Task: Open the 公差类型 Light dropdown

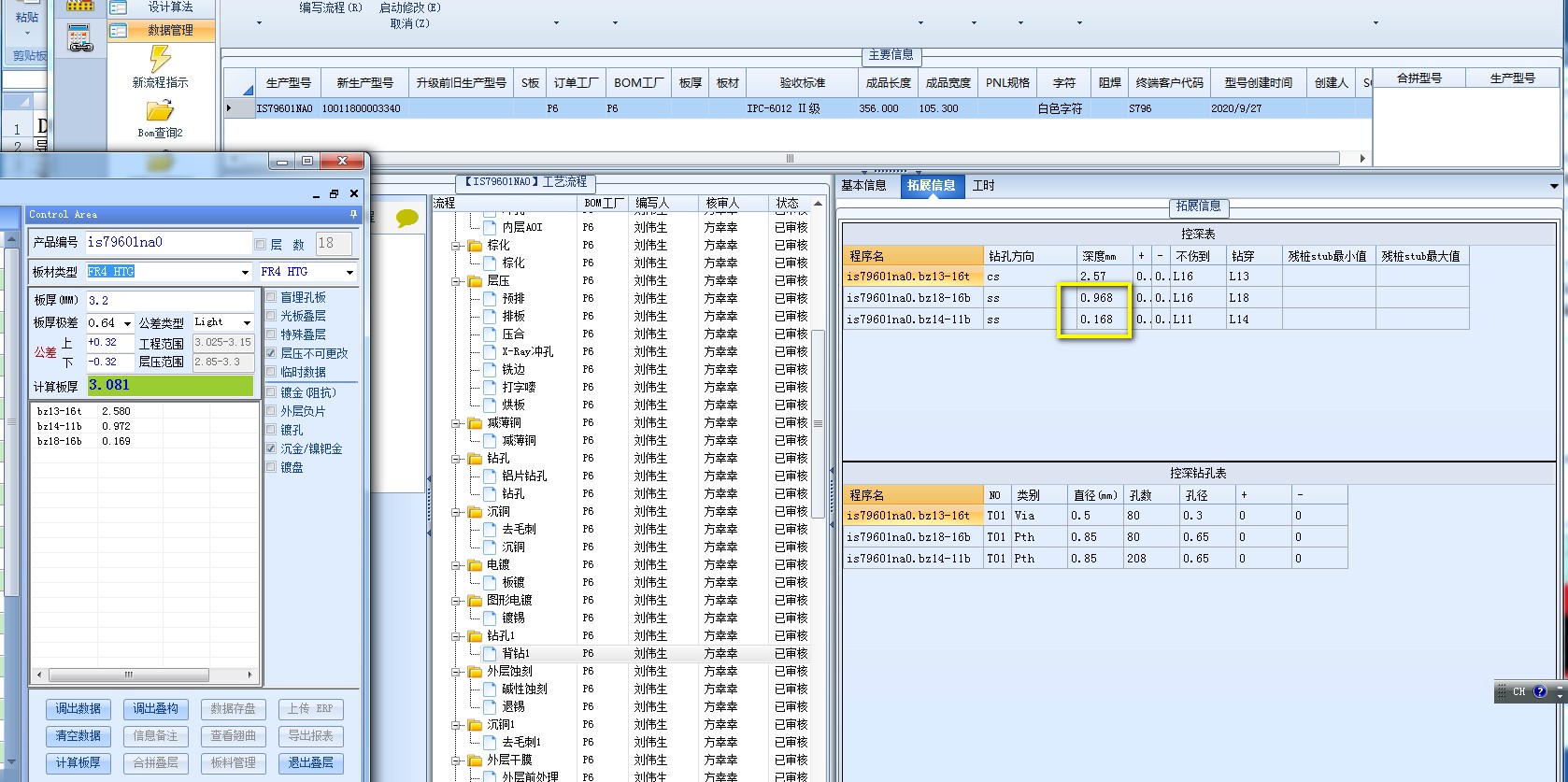Action: pos(247,322)
